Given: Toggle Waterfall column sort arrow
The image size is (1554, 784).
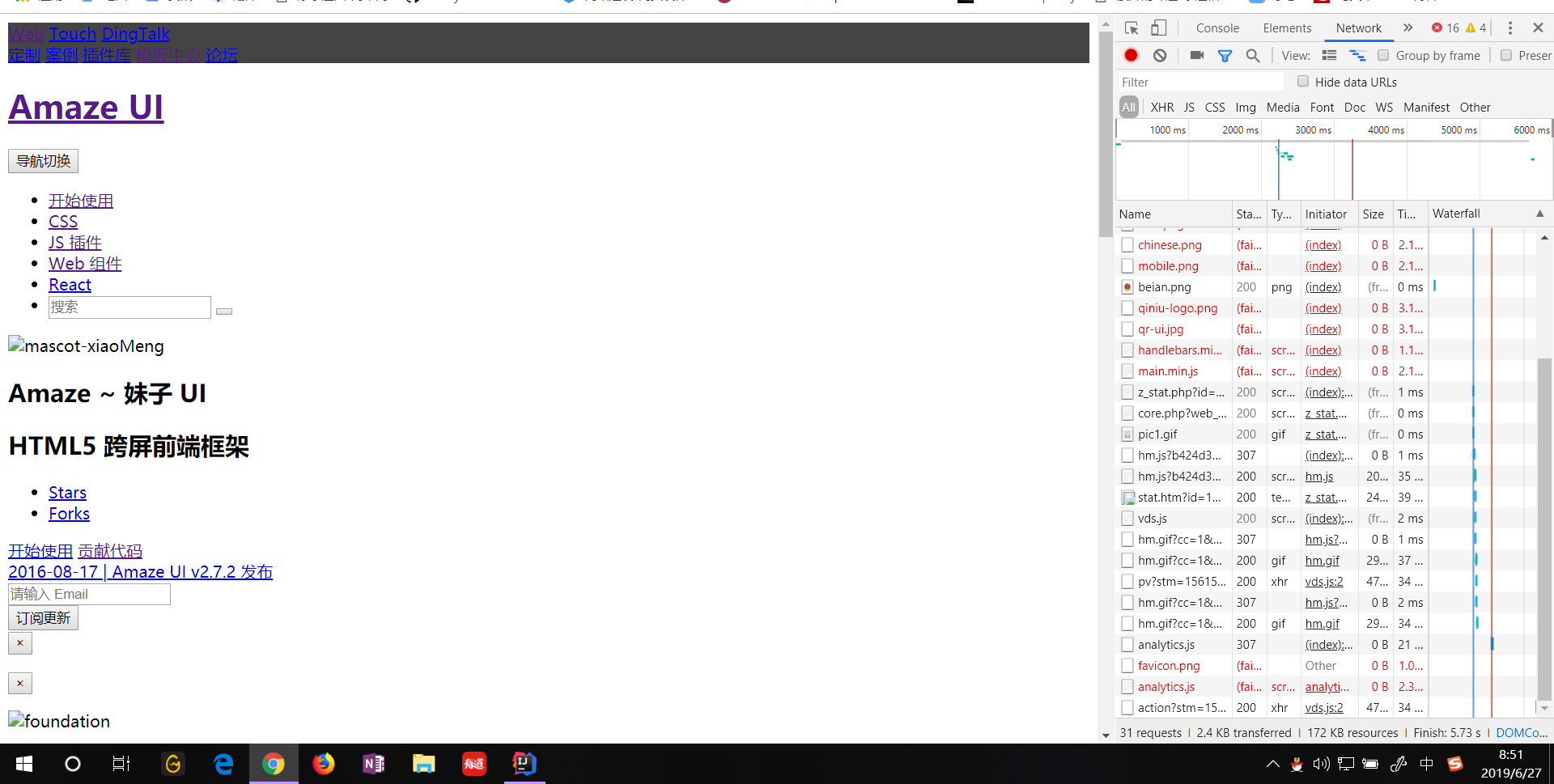Looking at the screenshot, I should point(1540,214).
